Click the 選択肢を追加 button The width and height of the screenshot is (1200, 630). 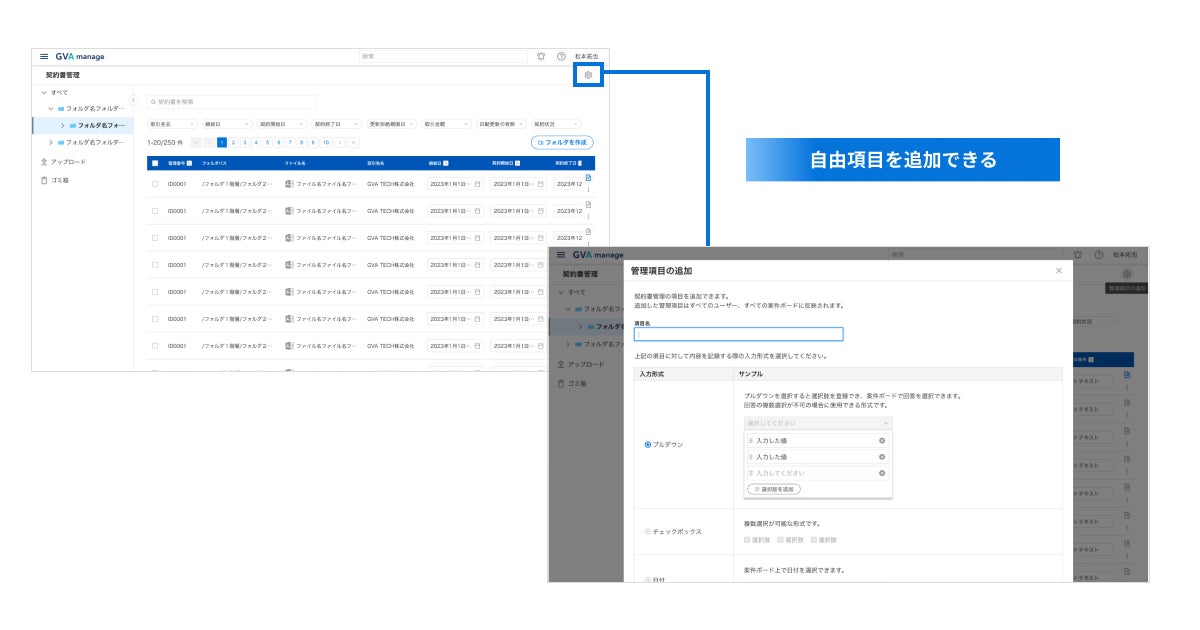pos(774,489)
